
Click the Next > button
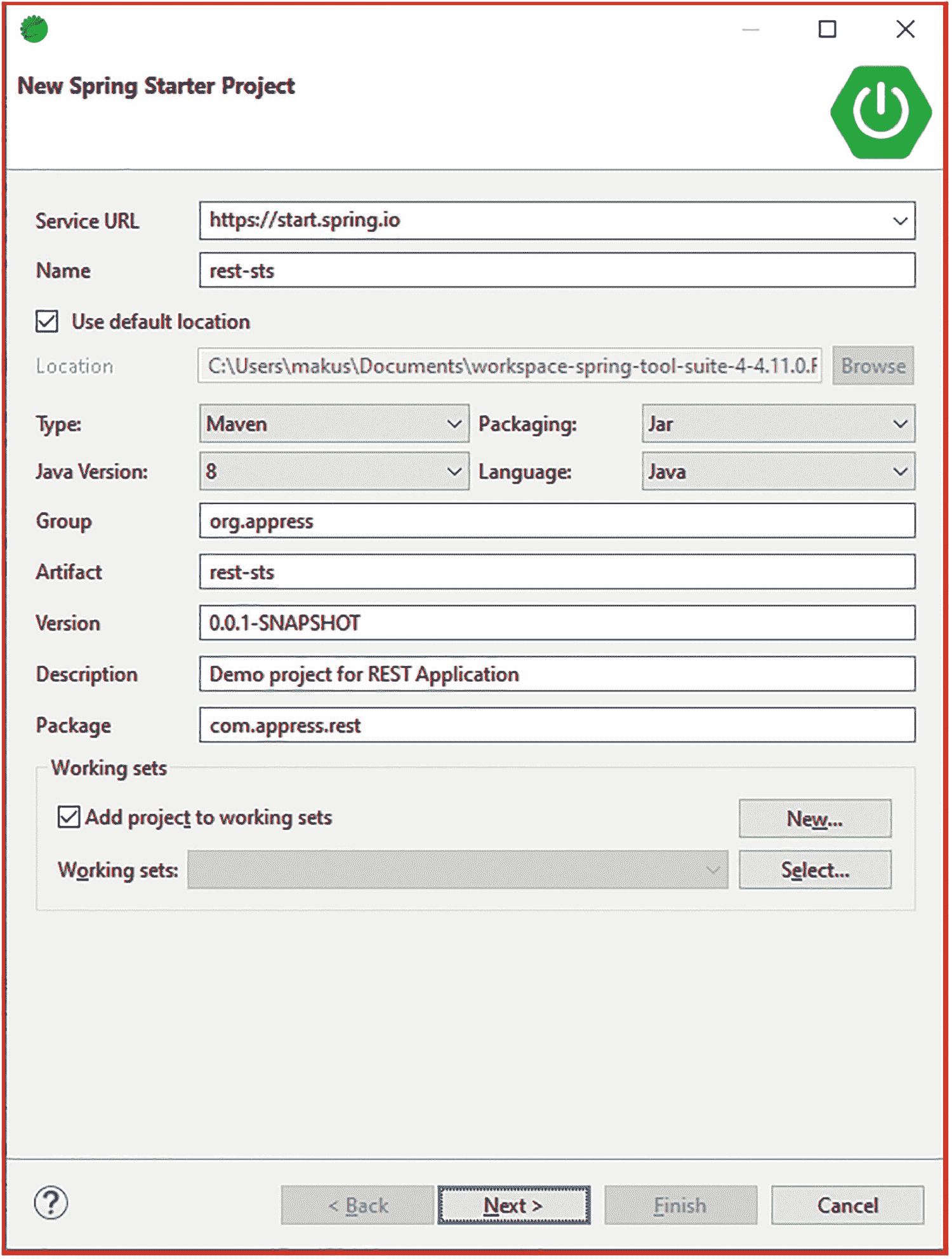513,1205
